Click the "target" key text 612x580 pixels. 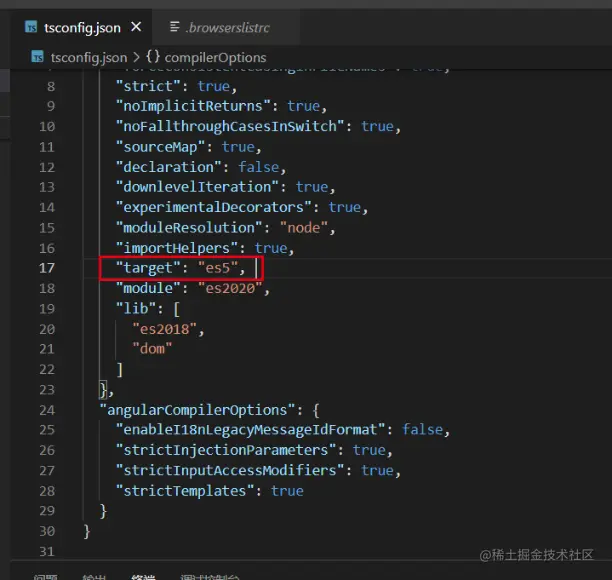point(148,268)
